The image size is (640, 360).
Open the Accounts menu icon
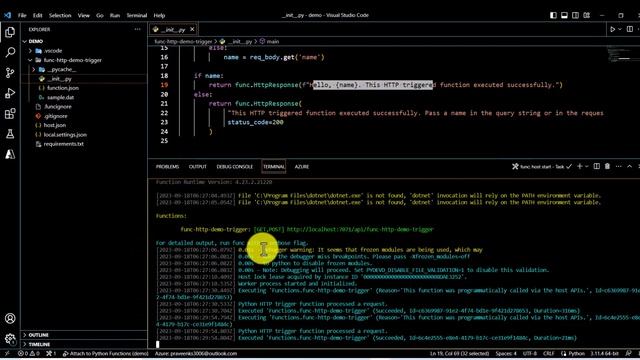pyautogui.click(x=10, y=318)
